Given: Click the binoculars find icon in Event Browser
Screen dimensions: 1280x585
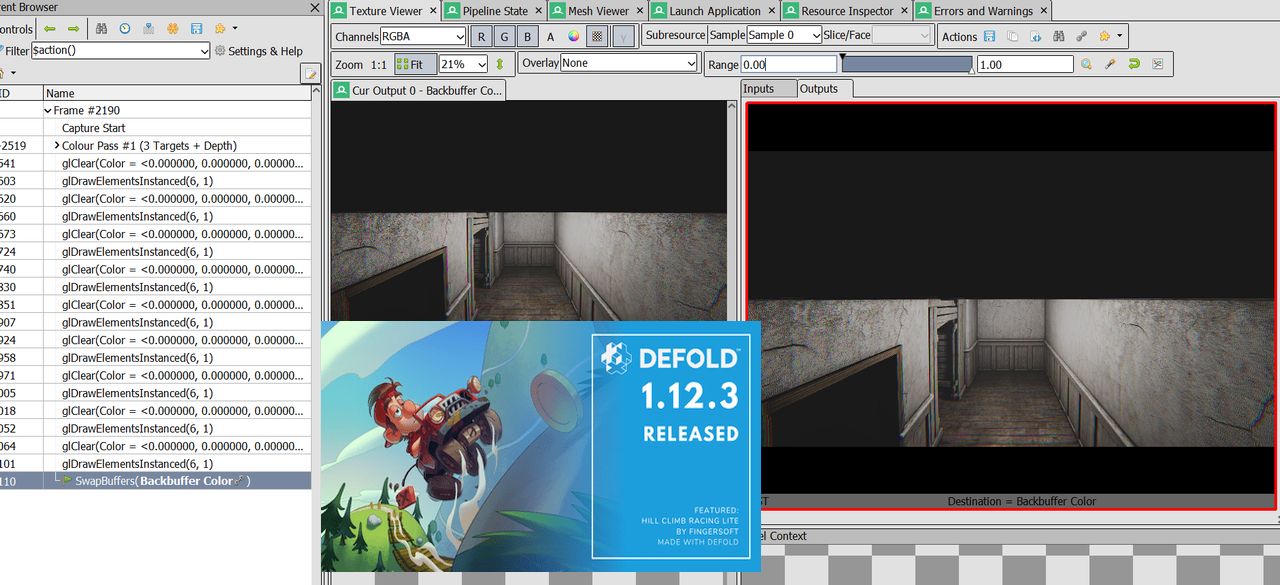Looking at the screenshot, I should click(103, 29).
